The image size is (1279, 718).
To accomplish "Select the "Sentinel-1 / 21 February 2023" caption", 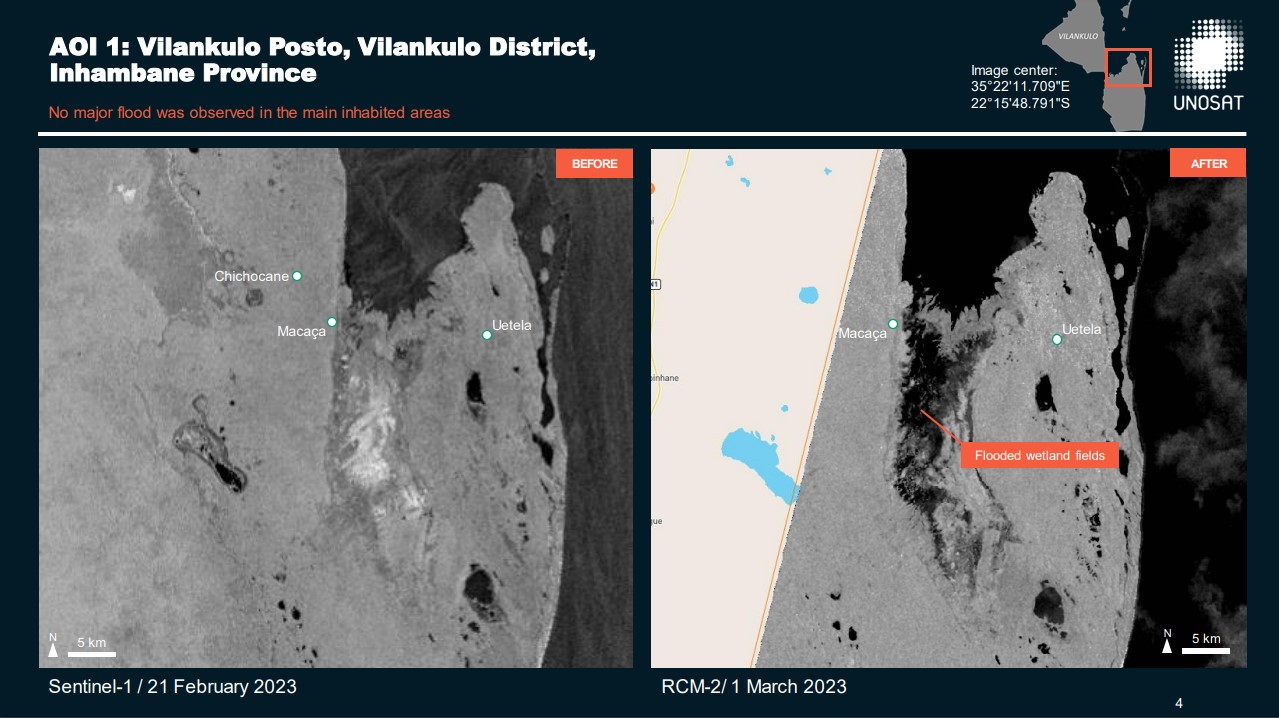I will tap(173, 687).
